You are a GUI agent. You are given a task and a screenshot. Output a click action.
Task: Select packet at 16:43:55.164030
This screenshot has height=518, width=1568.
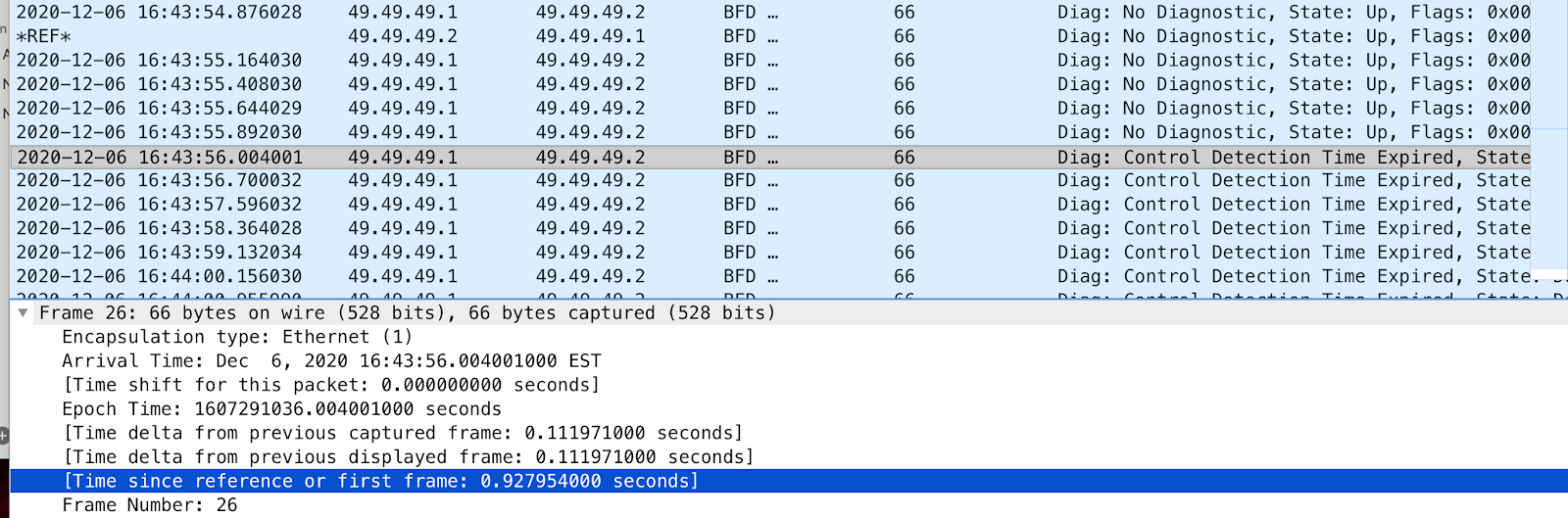[770, 60]
